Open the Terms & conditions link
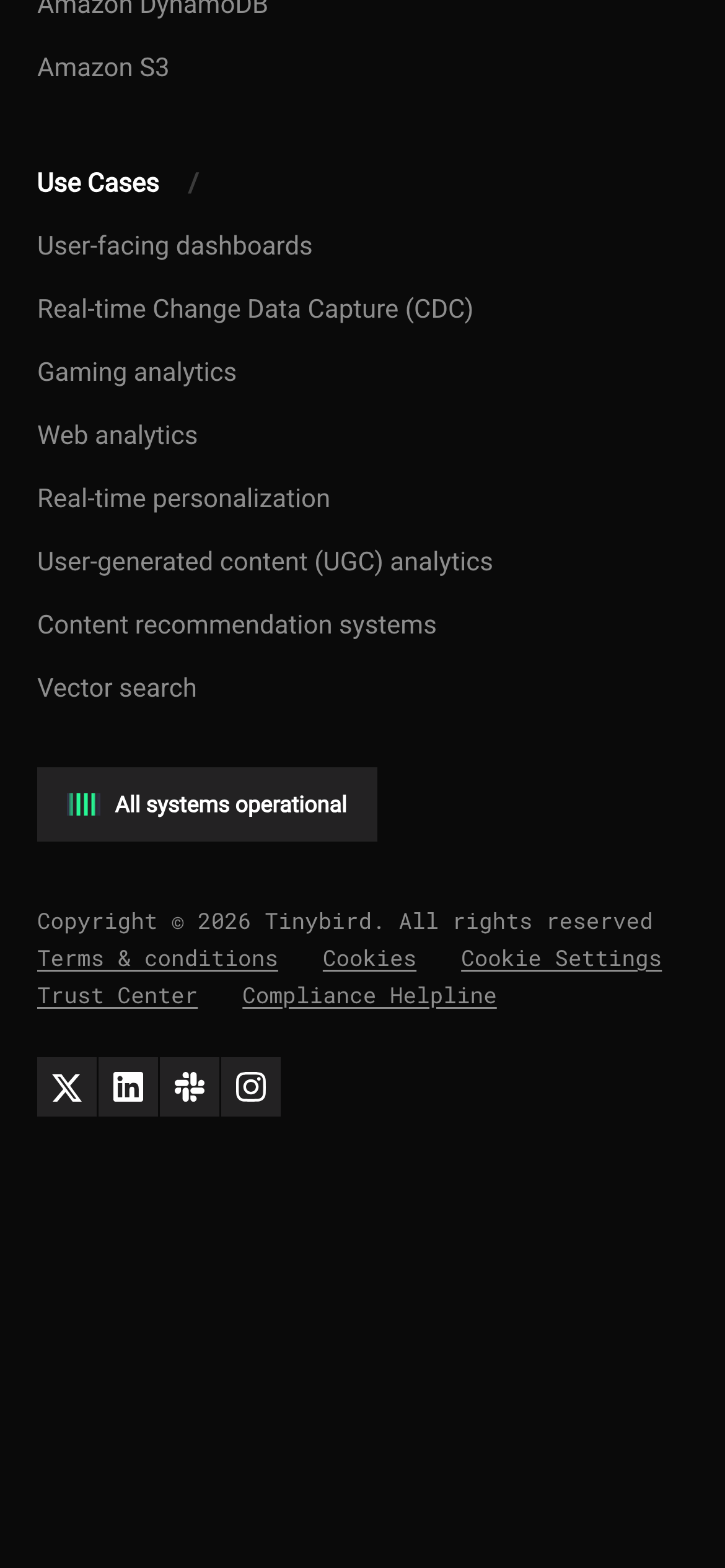Image resolution: width=725 pixels, height=1568 pixels. coord(157,959)
